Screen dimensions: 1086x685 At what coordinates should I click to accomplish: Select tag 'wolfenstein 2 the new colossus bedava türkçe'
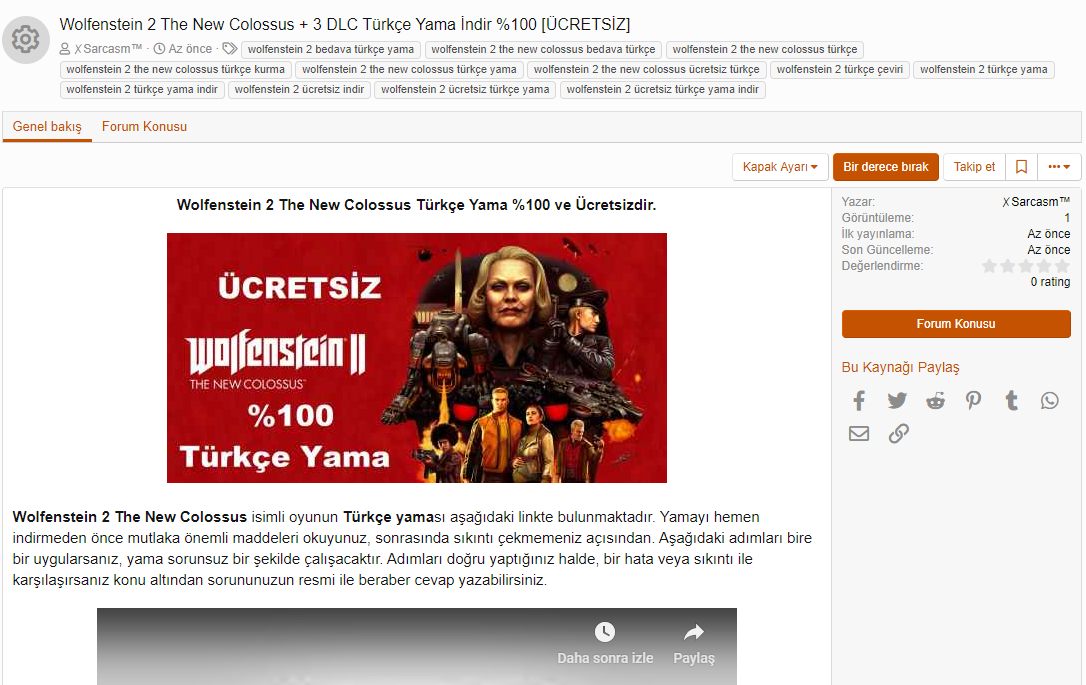point(543,50)
